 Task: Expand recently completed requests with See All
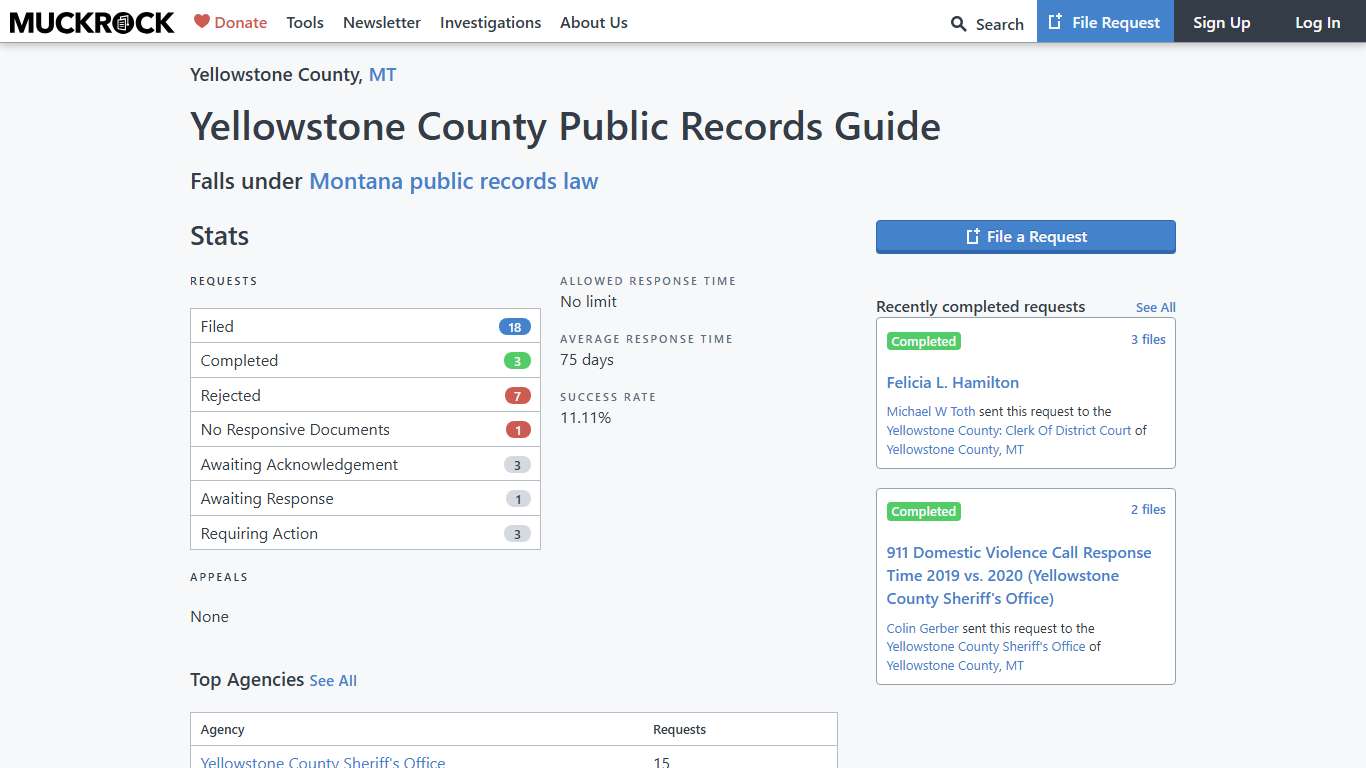[x=1155, y=307]
